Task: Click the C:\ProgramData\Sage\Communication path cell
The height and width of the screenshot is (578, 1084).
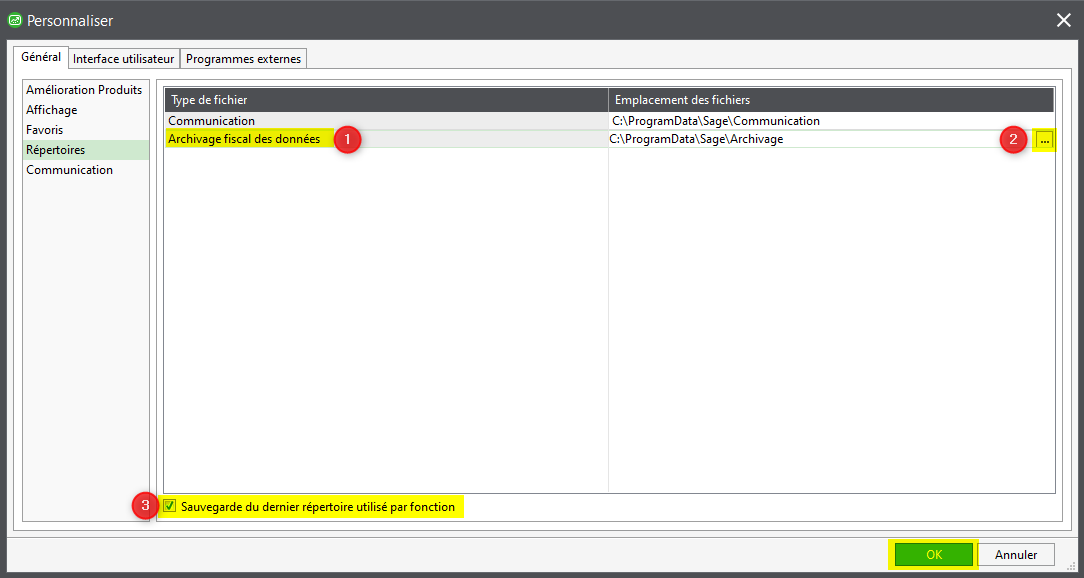Action: [x=716, y=121]
